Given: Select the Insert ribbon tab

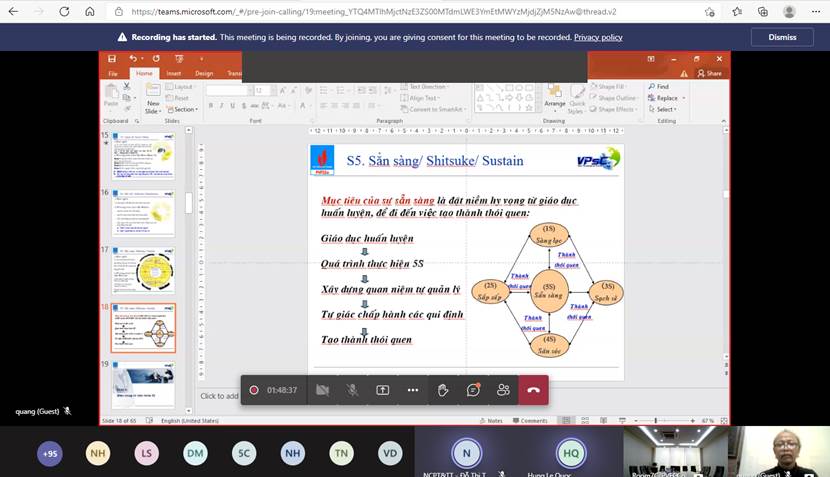Looking at the screenshot, I should (x=174, y=73).
